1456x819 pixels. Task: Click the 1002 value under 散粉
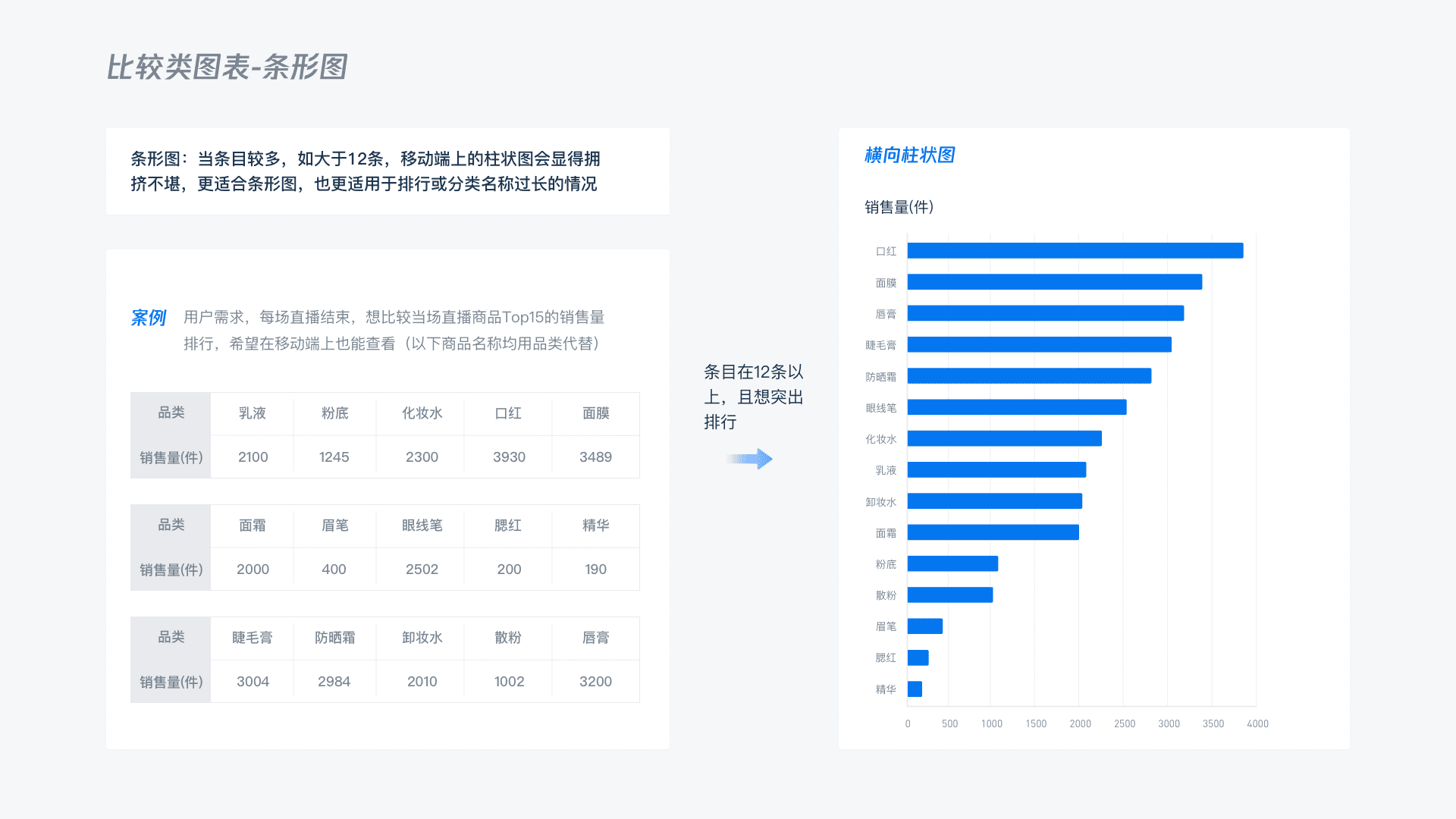509,682
